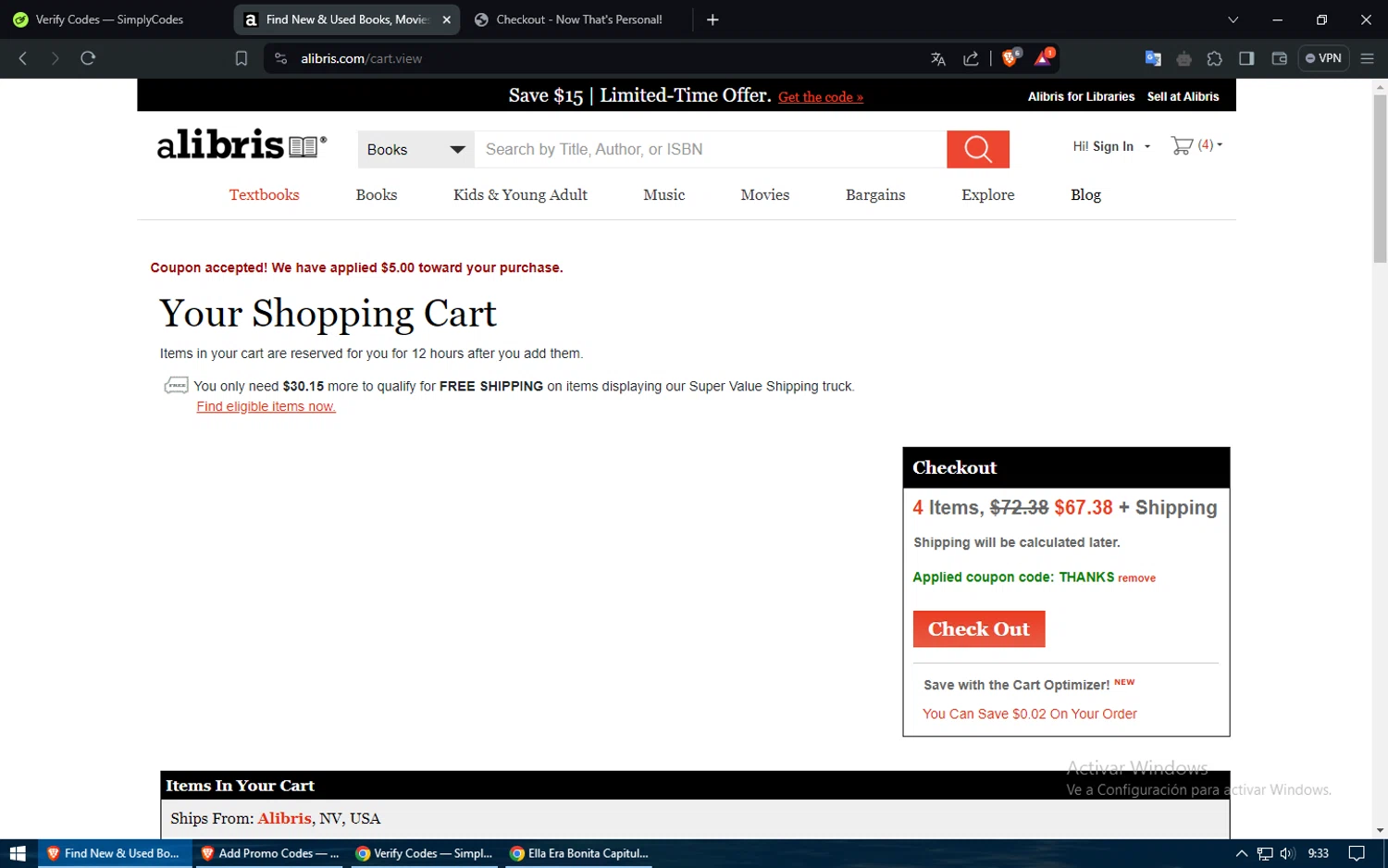This screenshot has width=1388, height=868.
Task: Open the Bargains menu item
Action: 875,194
